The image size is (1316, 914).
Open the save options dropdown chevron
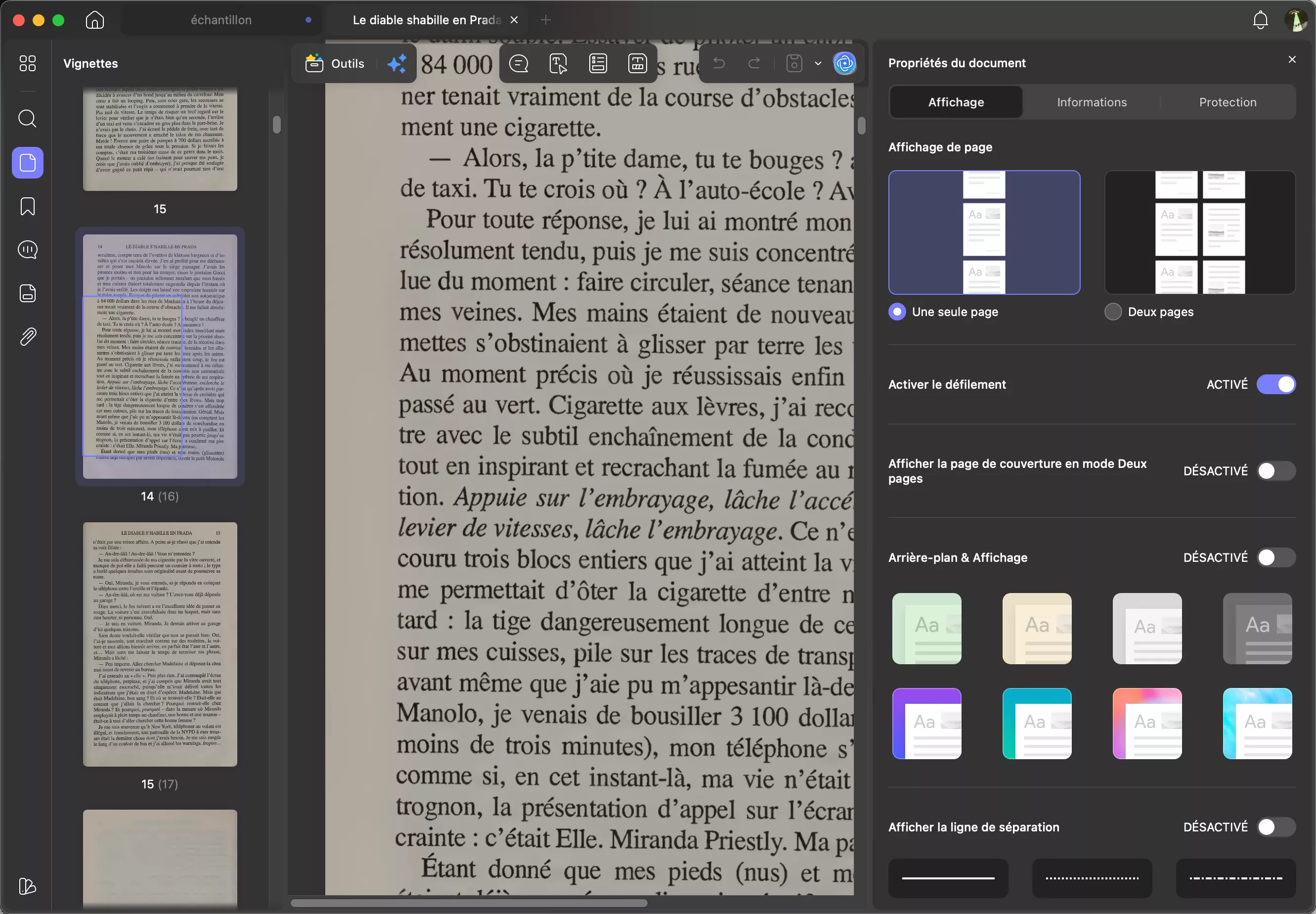coord(817,64)
